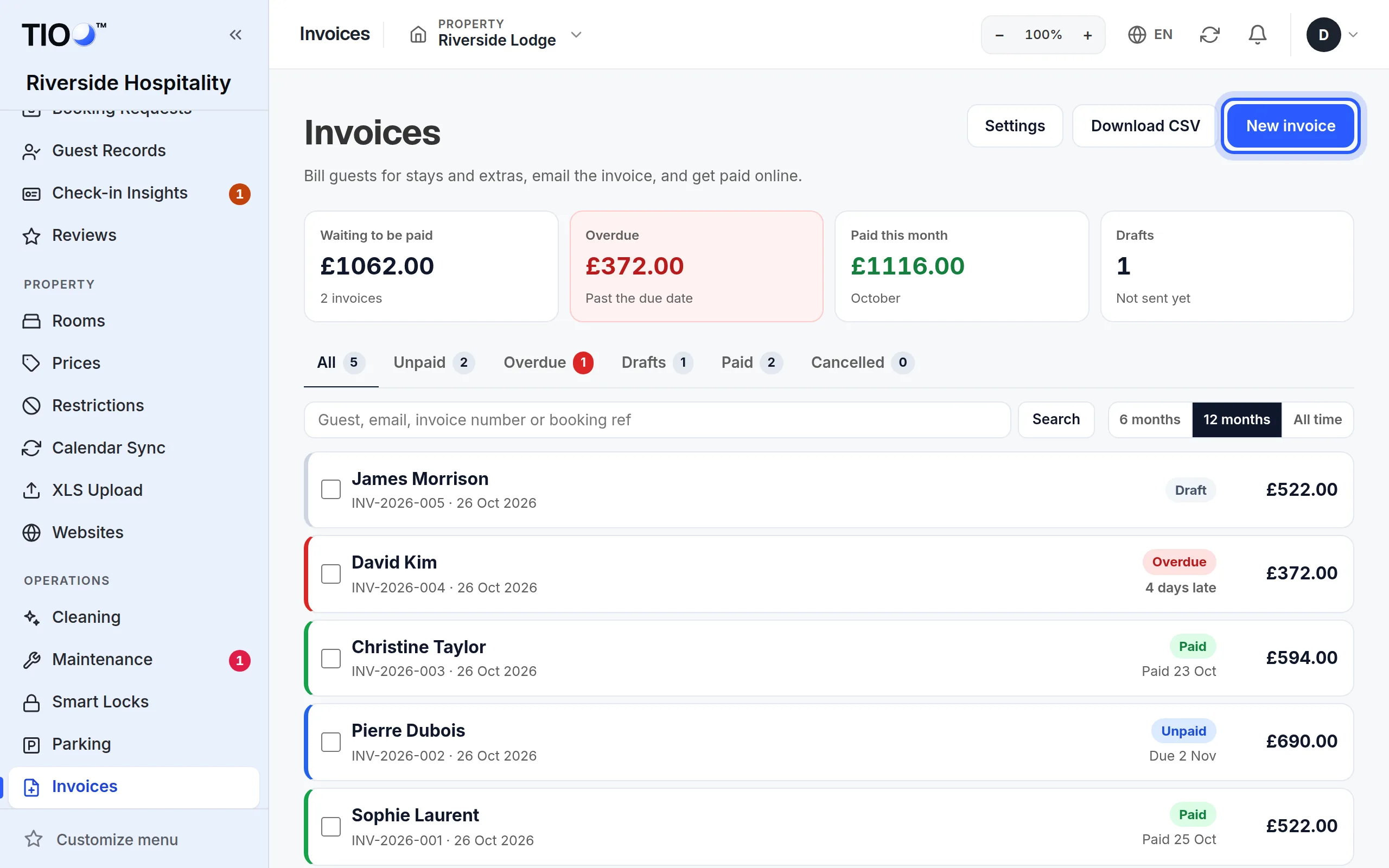This screenshot has height=868, width=1389.
Task: Click the Customize menu star icon
Action: pyautogui.click(x=34, y=839)
